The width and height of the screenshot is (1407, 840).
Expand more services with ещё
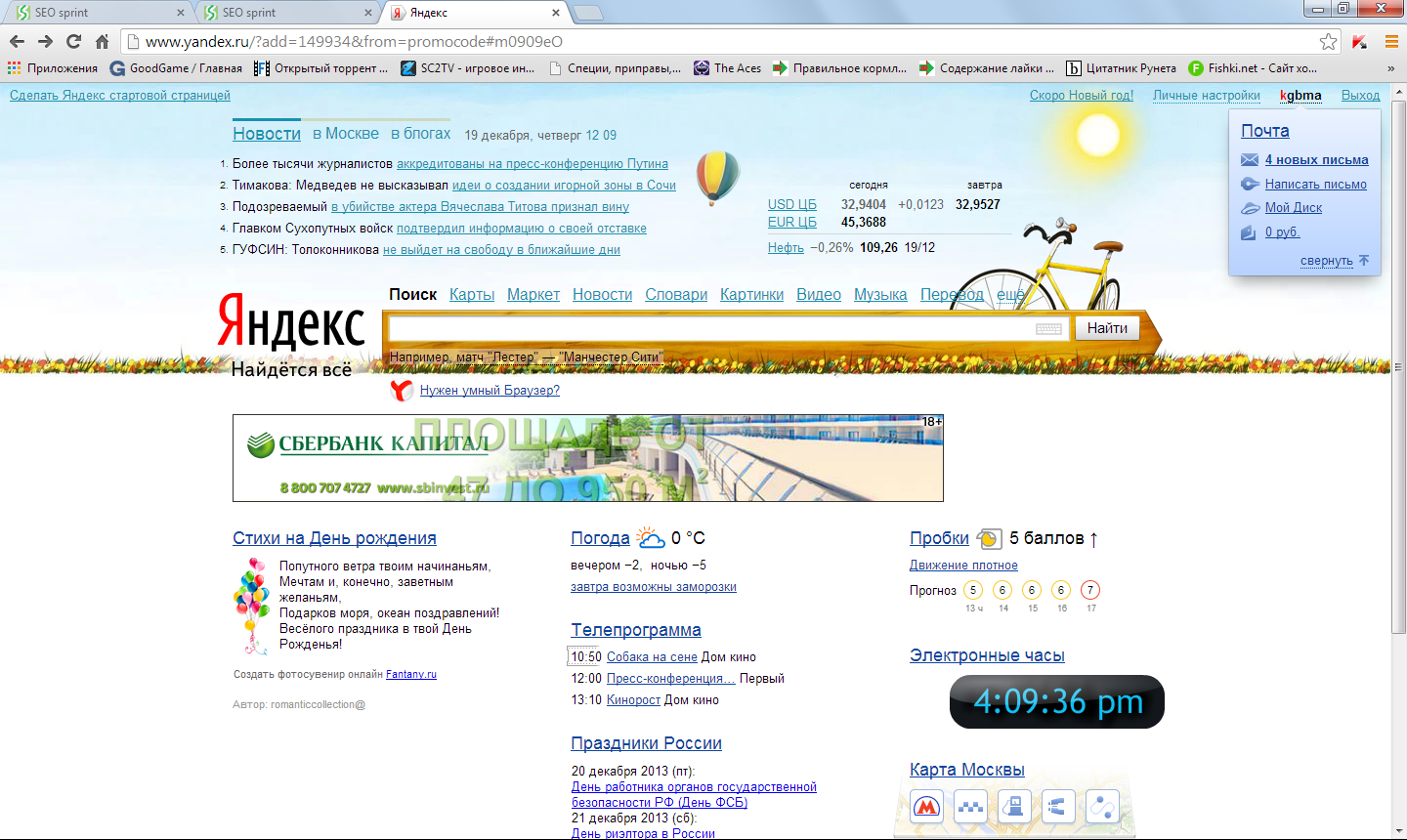click(x=1010, y=294)
